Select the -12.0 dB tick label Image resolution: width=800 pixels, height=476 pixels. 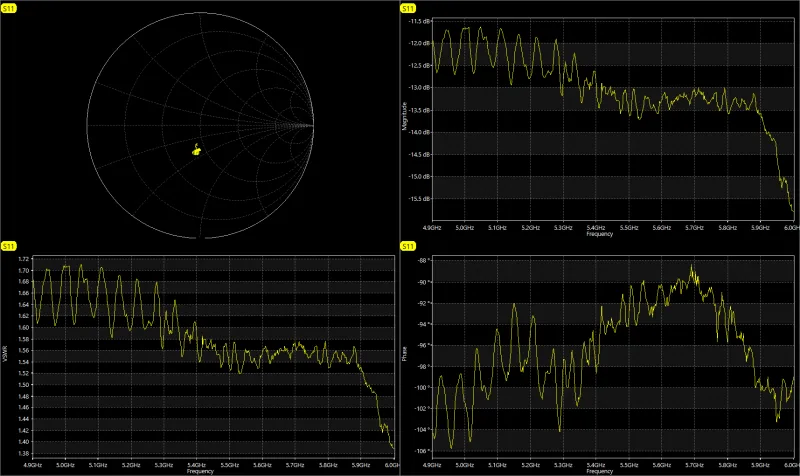pos(420,43)
